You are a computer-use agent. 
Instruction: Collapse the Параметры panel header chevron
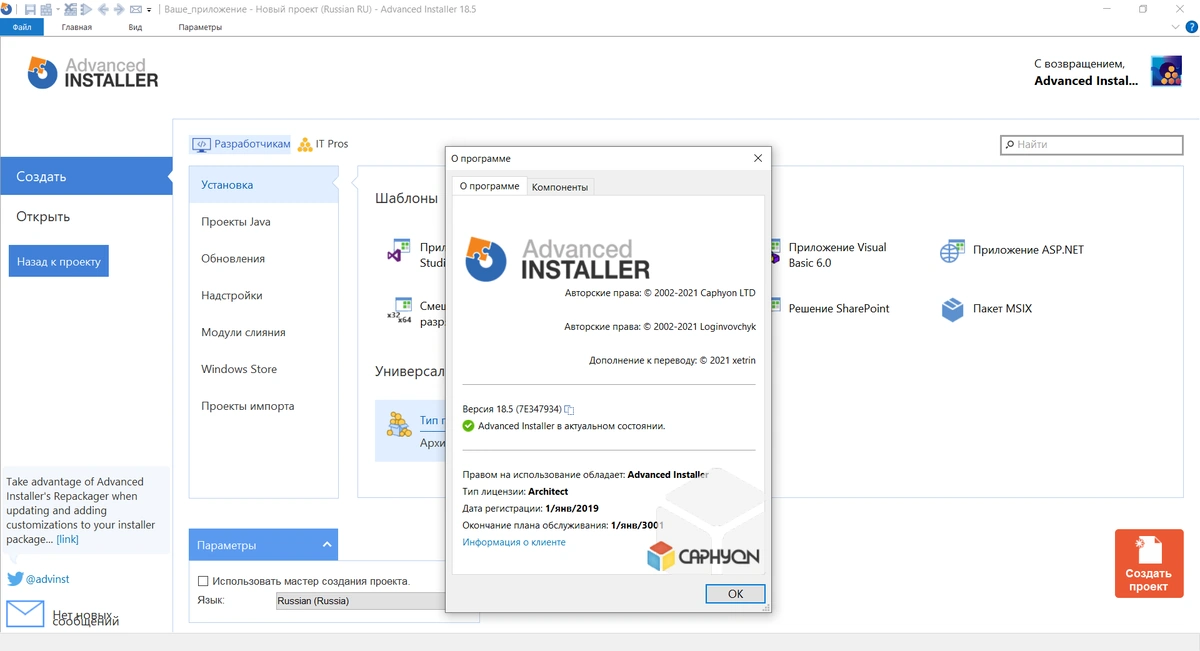(x=327, y=545)
